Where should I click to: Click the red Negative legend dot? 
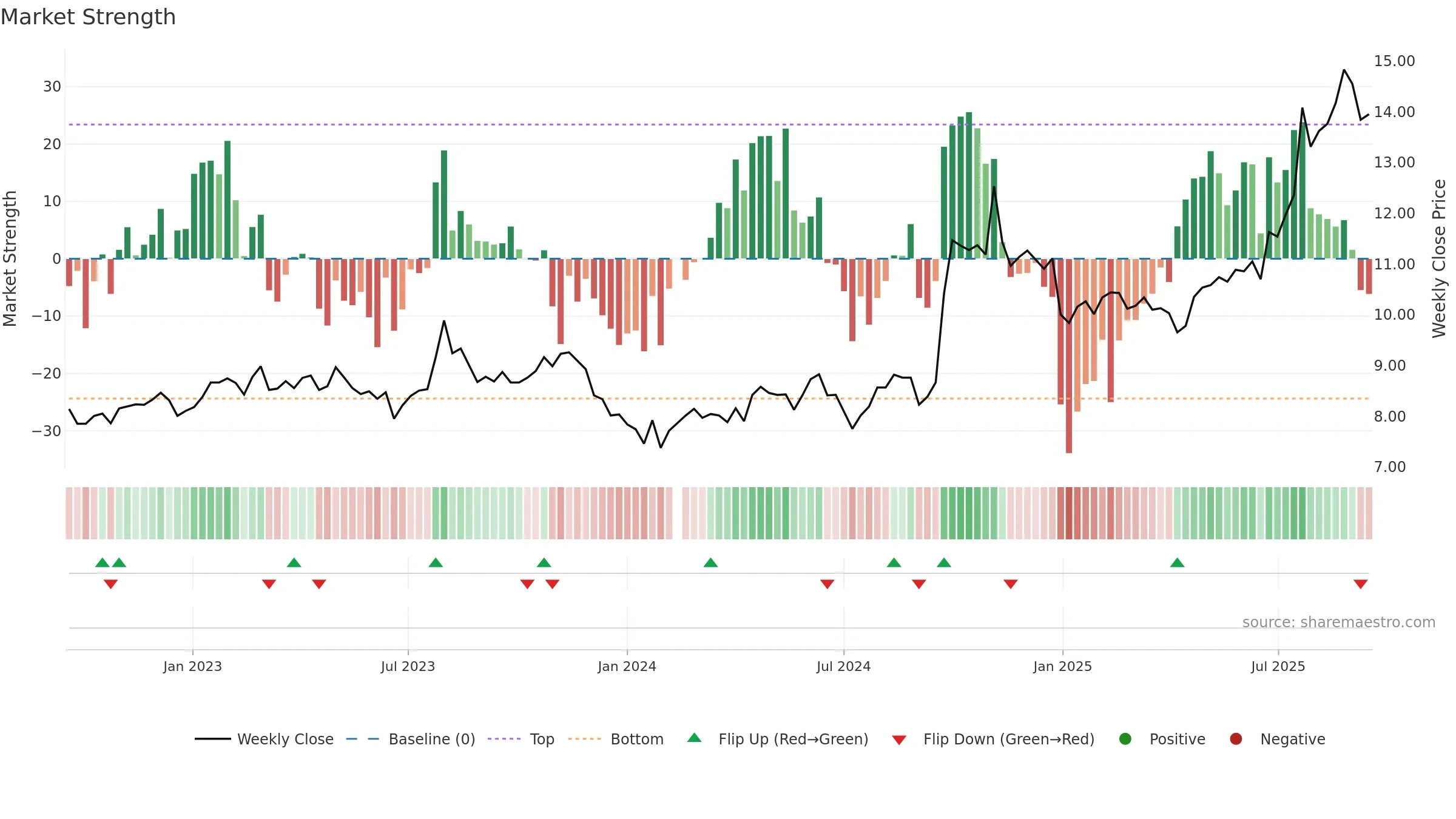[x=1236, y=739]
